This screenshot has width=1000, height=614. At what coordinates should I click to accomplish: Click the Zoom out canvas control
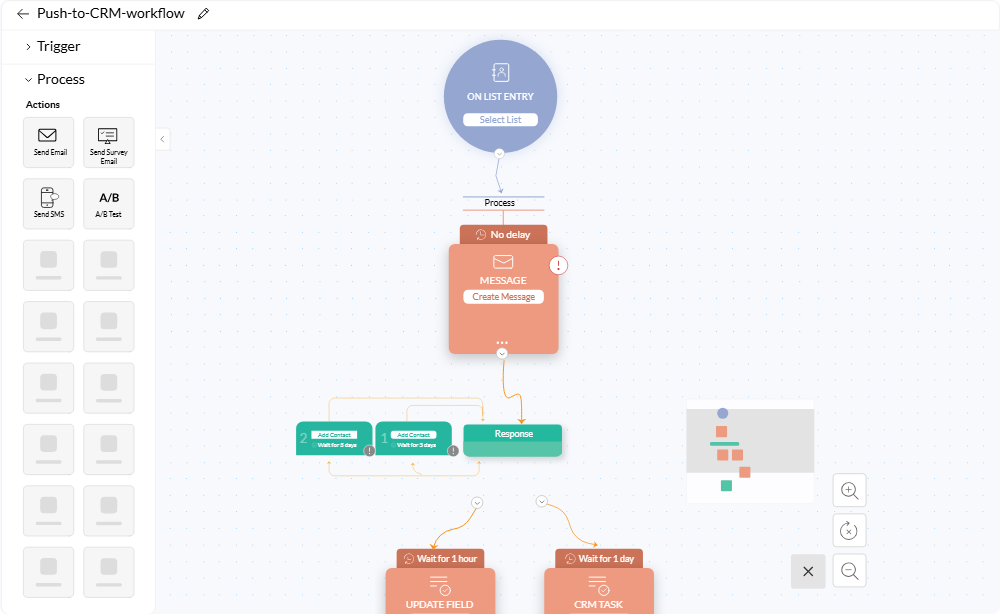pyautogui.click(x=849, y=570)
